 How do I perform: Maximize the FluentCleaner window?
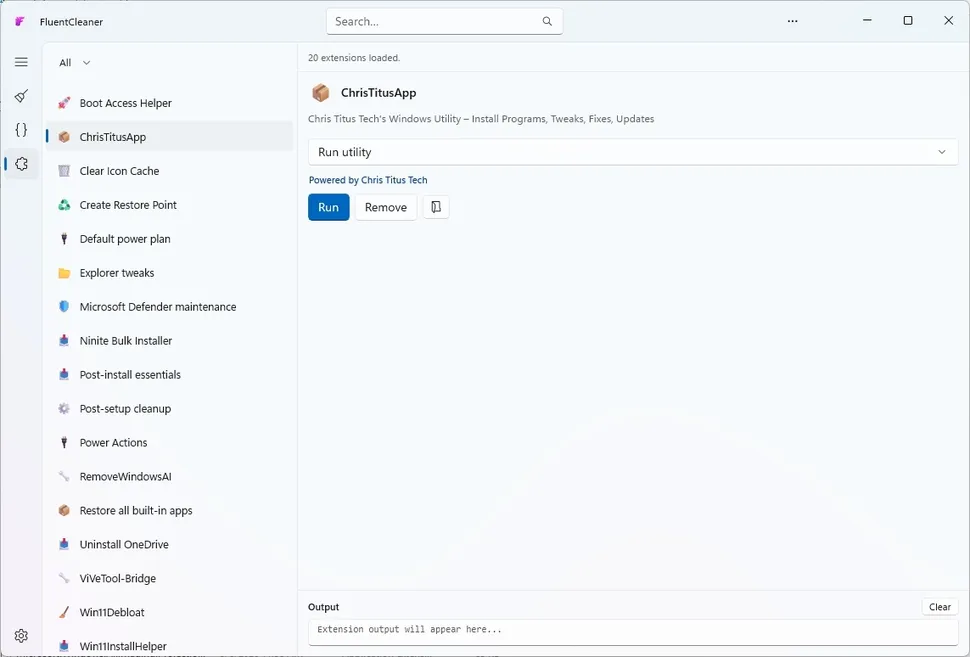pos(908,20)
